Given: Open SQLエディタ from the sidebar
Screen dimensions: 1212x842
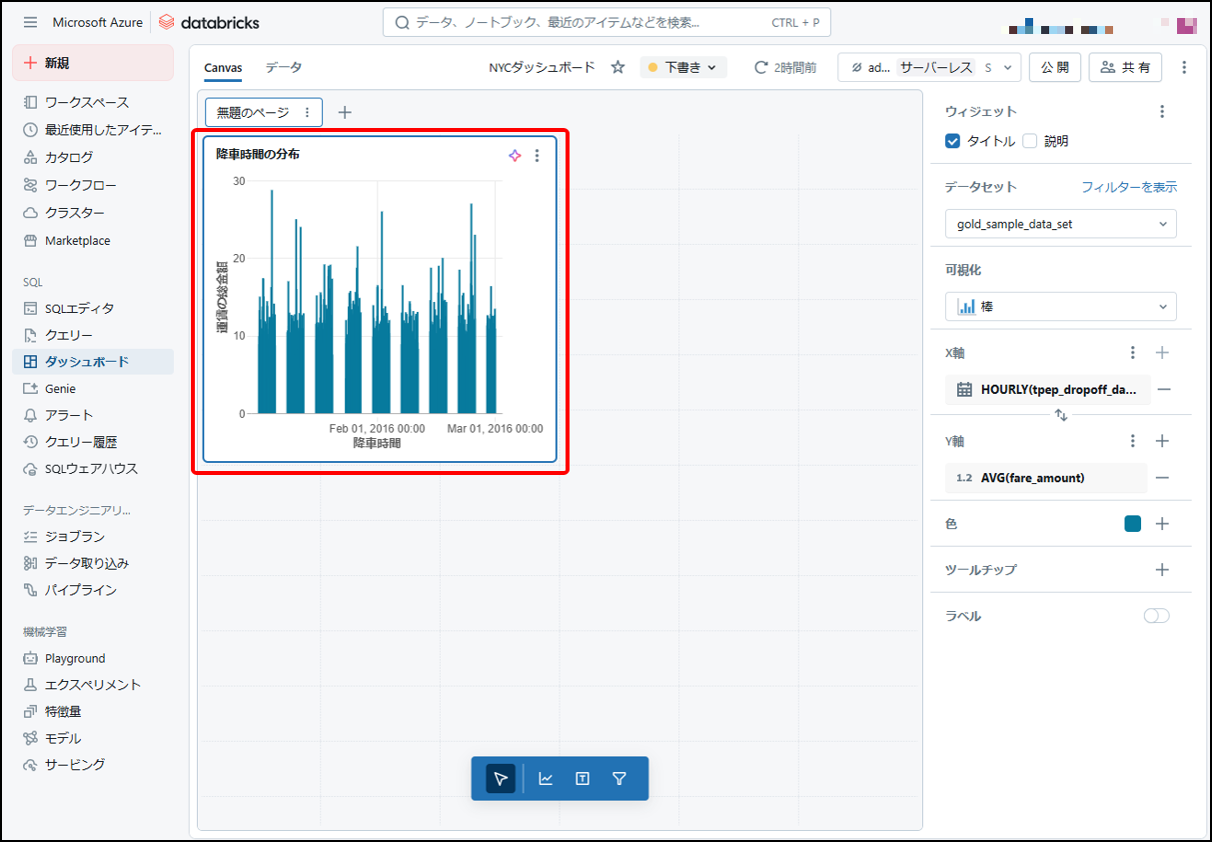Looking at the screenshot, I should (x=79, y=308).
